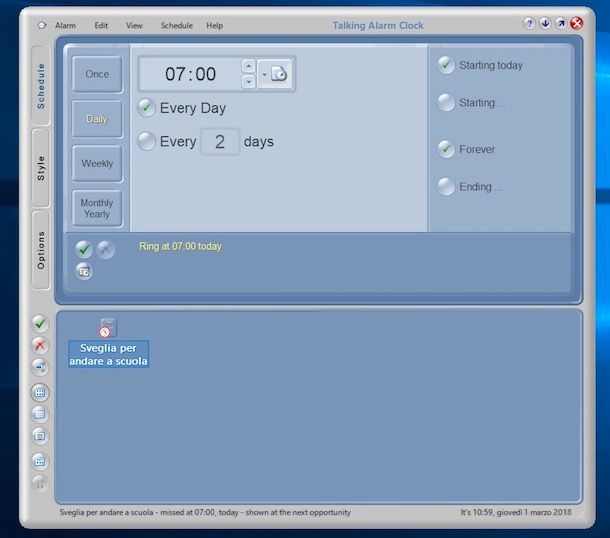The width and height of the screenshot is (610, 538).
Task: Click the date and time in status bar
Action: tap(516, 512)
